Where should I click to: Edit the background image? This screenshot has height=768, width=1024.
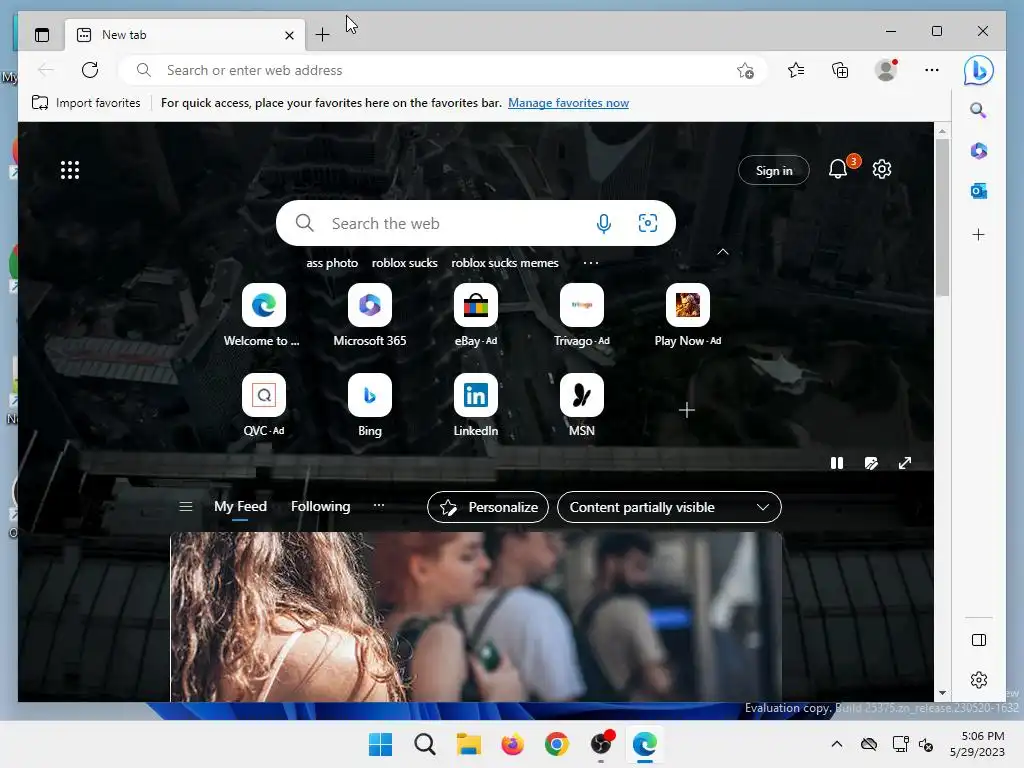871,463
